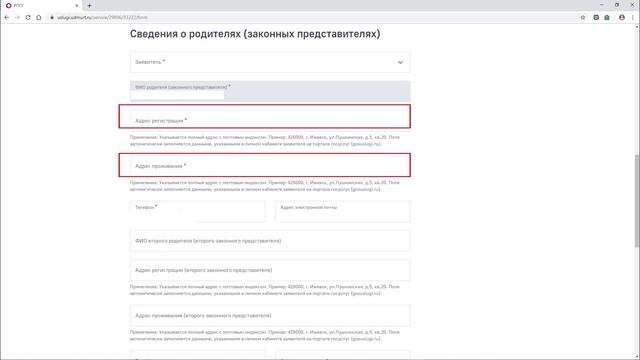Open the browser home page

point(39,18)
